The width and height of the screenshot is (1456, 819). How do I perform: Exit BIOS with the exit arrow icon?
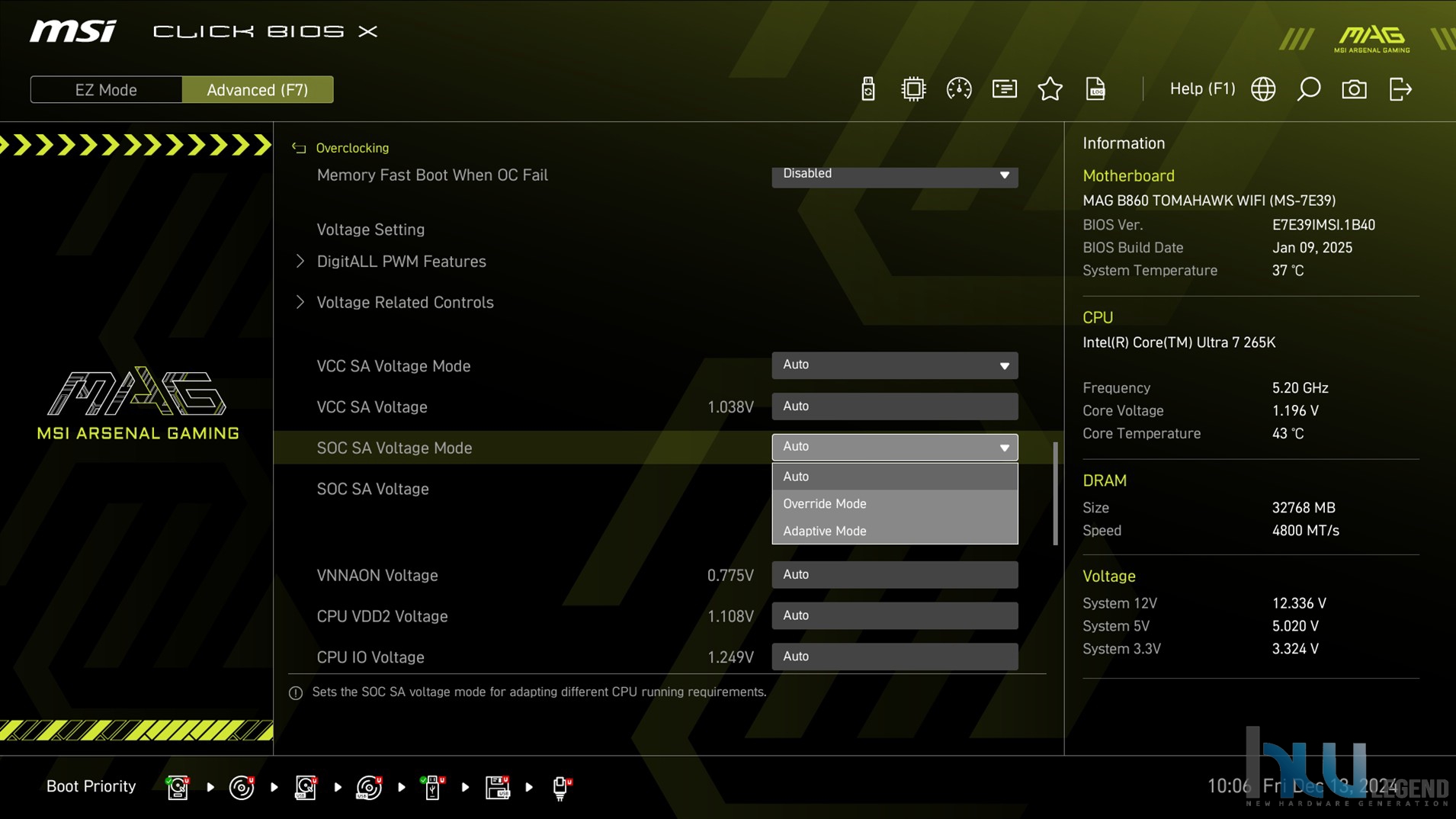[1400, 89]
